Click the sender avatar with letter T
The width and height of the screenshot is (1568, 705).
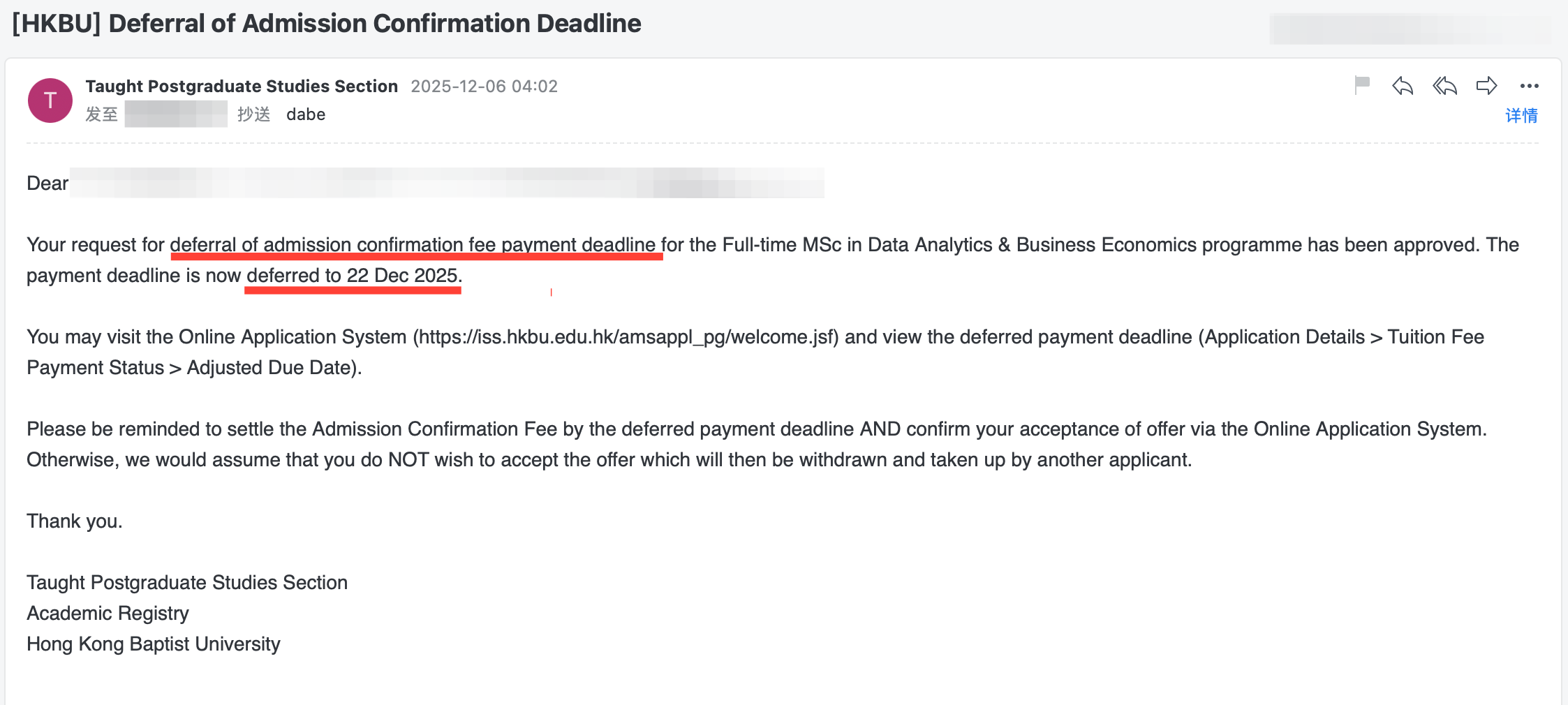pyautogui.click(x=50, y=101)
